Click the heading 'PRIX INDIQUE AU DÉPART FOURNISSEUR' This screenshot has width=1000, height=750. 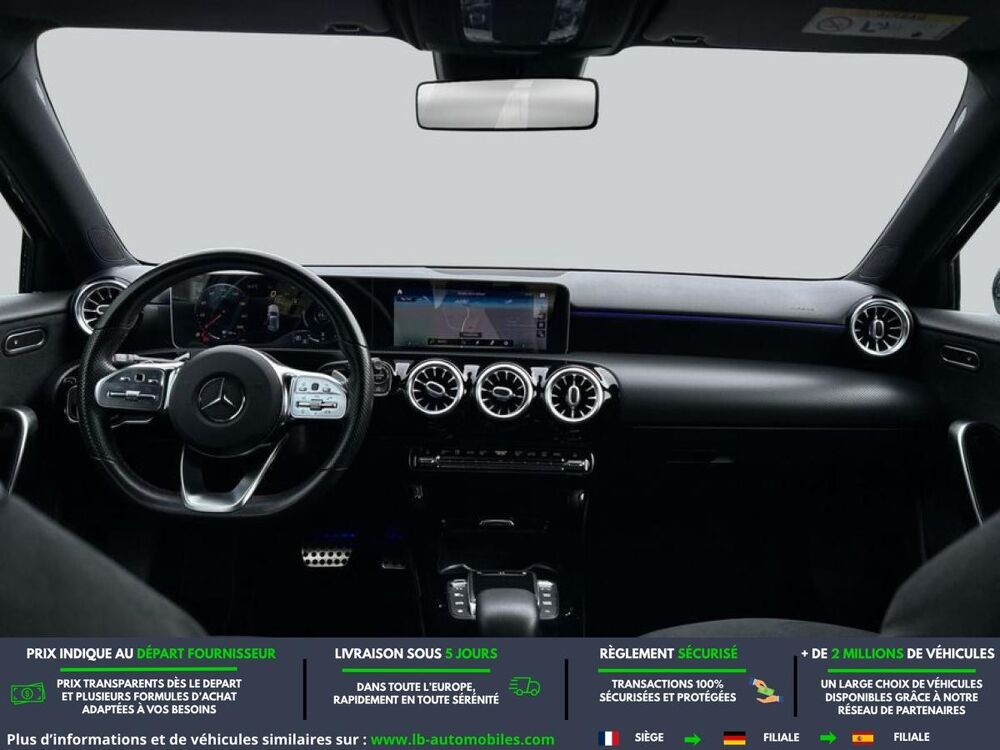(x=151, y=654)
